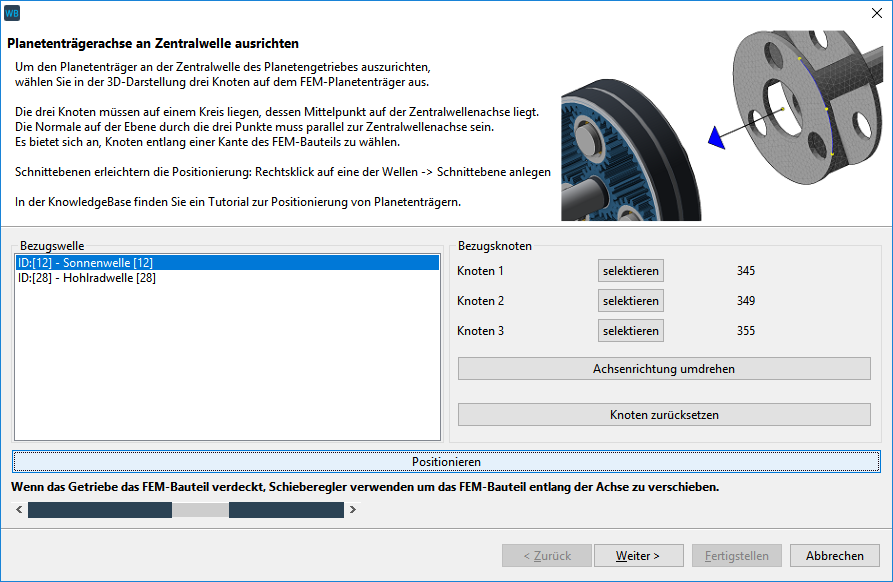Cancel the wizard via Abbrechen
Viewport: 893px width, 582px height.
click(834, 556)
